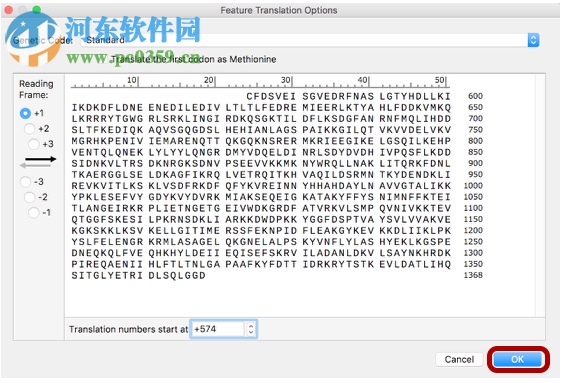Screen dimensions: 566x383
Task: Click the Translation numbers start at field
Action: coord(219,329)
